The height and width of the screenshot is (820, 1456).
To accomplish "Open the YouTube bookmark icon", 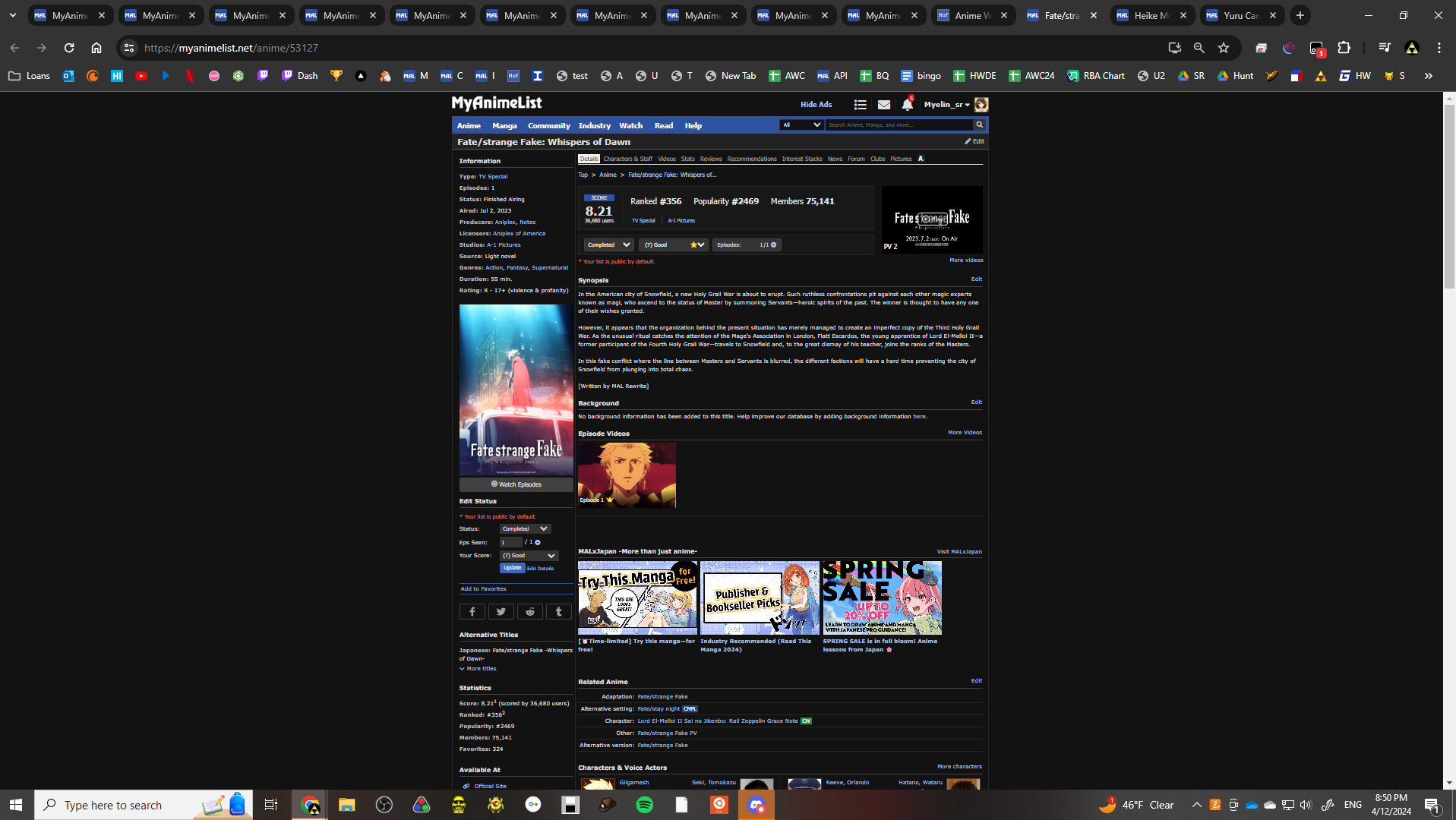I will [x=141, y=76].
